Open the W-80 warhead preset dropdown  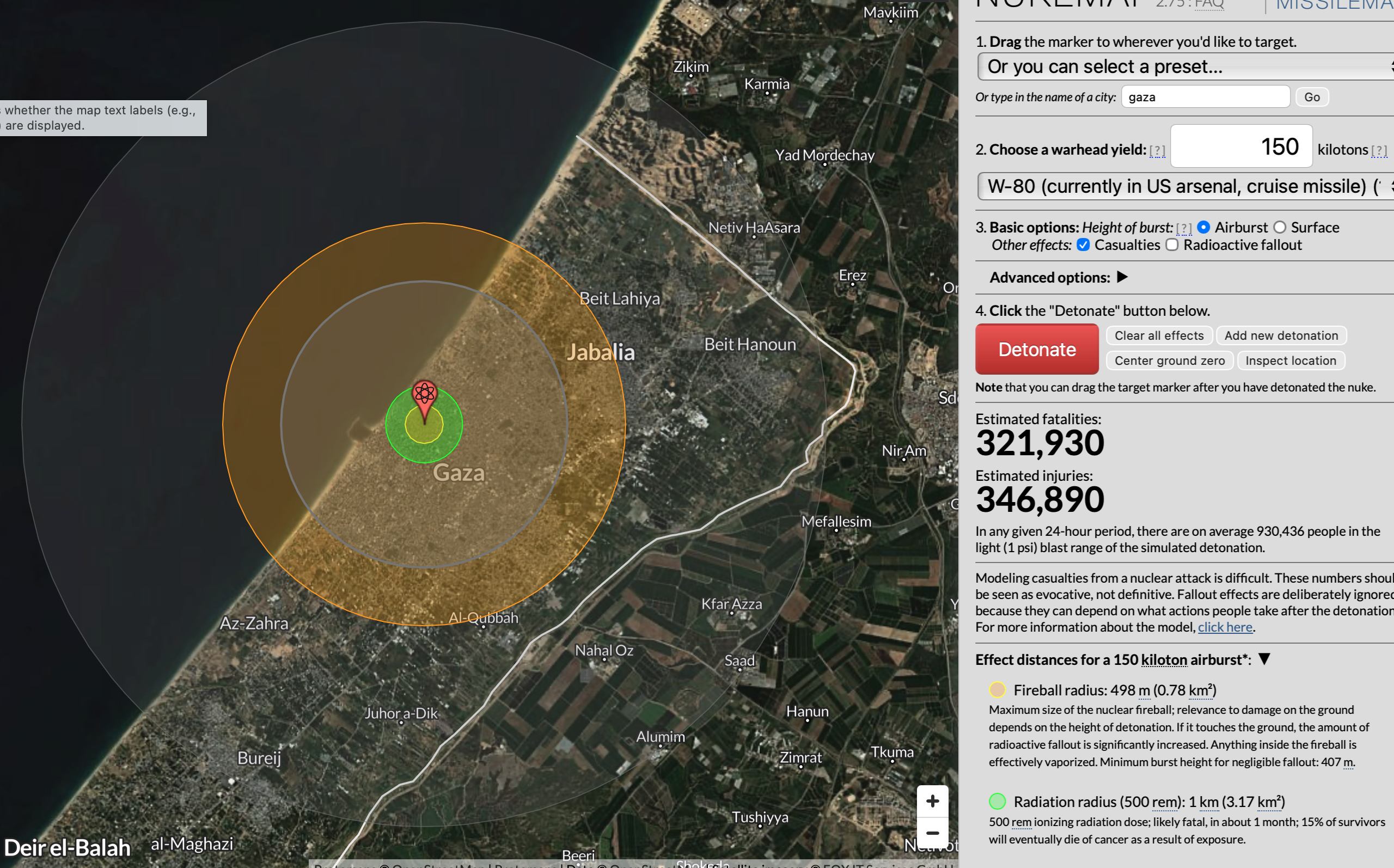(x=1185, y=186)
